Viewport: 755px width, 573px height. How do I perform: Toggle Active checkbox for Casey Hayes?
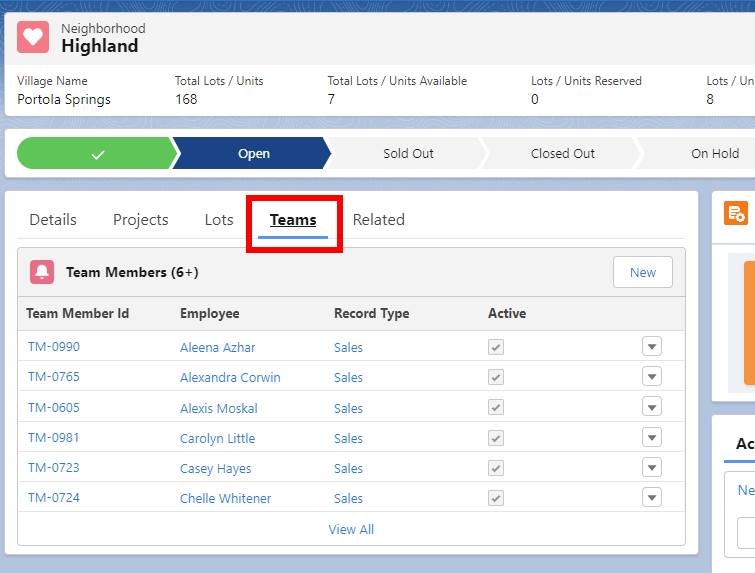pyautogui.click(x=496, y=468)
